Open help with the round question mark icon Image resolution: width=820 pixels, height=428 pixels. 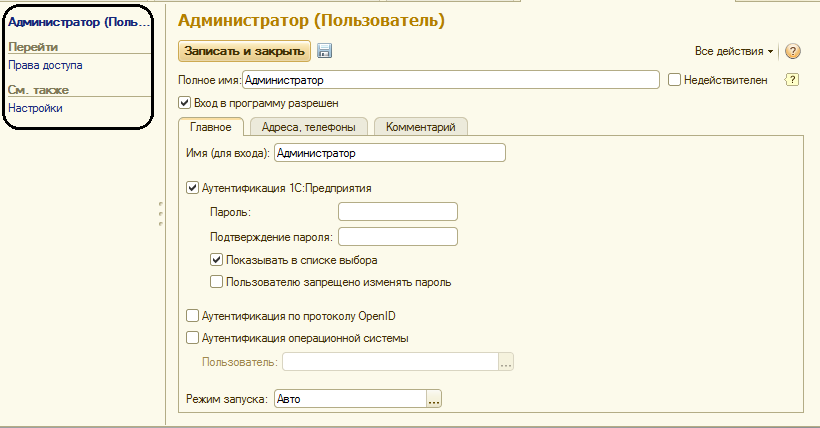[793, 52]
